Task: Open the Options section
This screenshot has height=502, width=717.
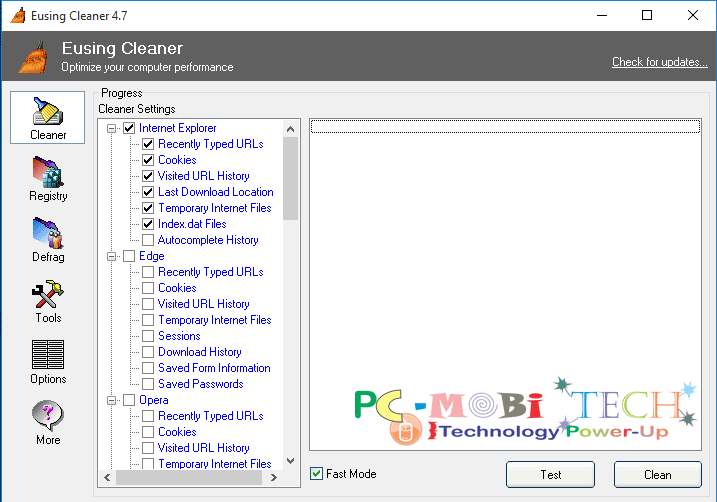Action: click(48, 362)
